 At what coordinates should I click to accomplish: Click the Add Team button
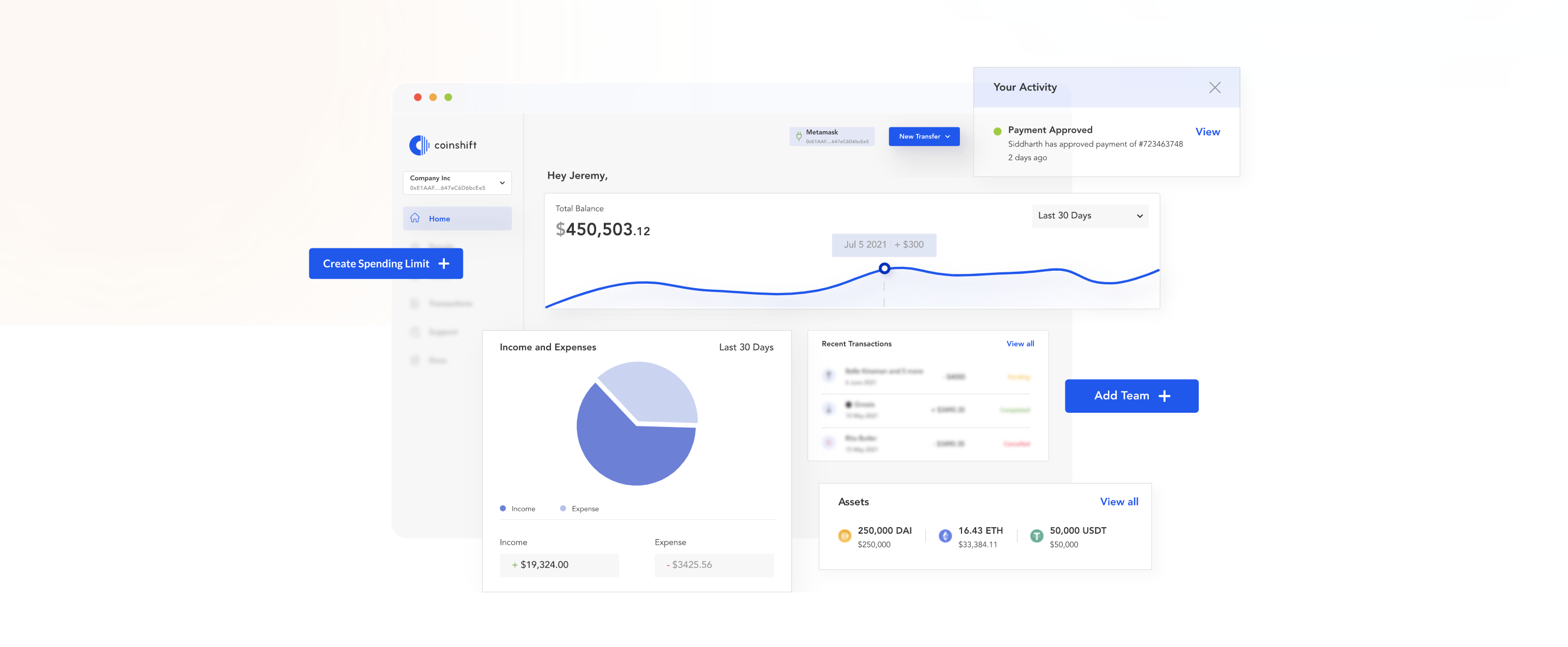click(1131, 395)
